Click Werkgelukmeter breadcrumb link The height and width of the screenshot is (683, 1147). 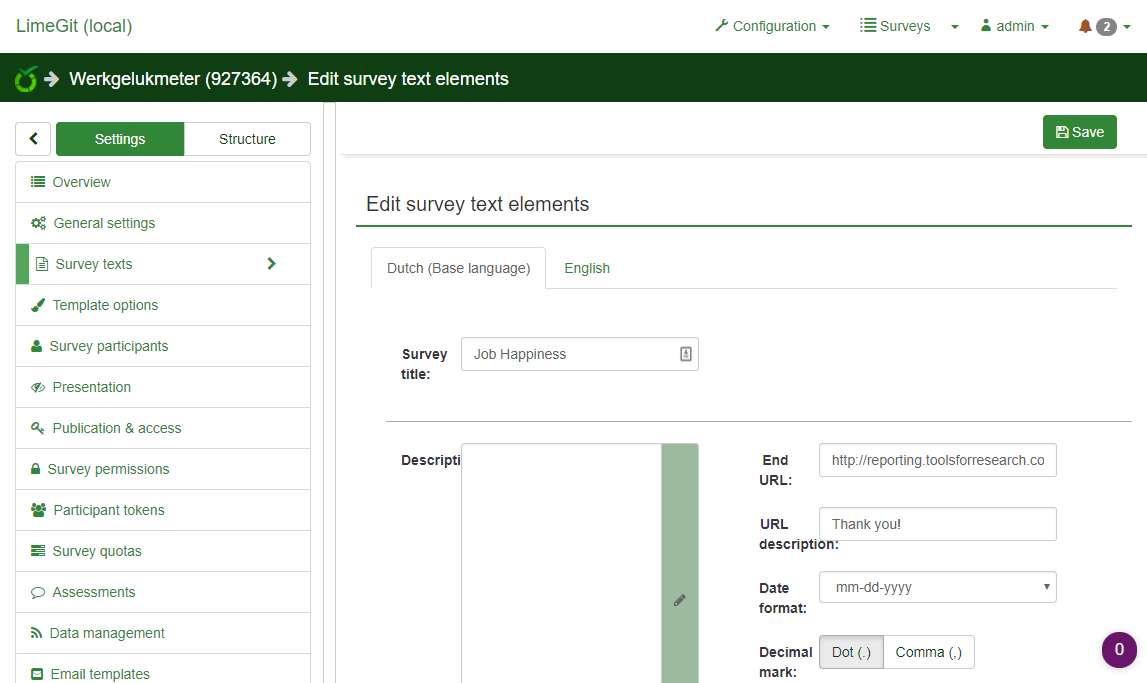pyautogui.click(x=172, y=79)
